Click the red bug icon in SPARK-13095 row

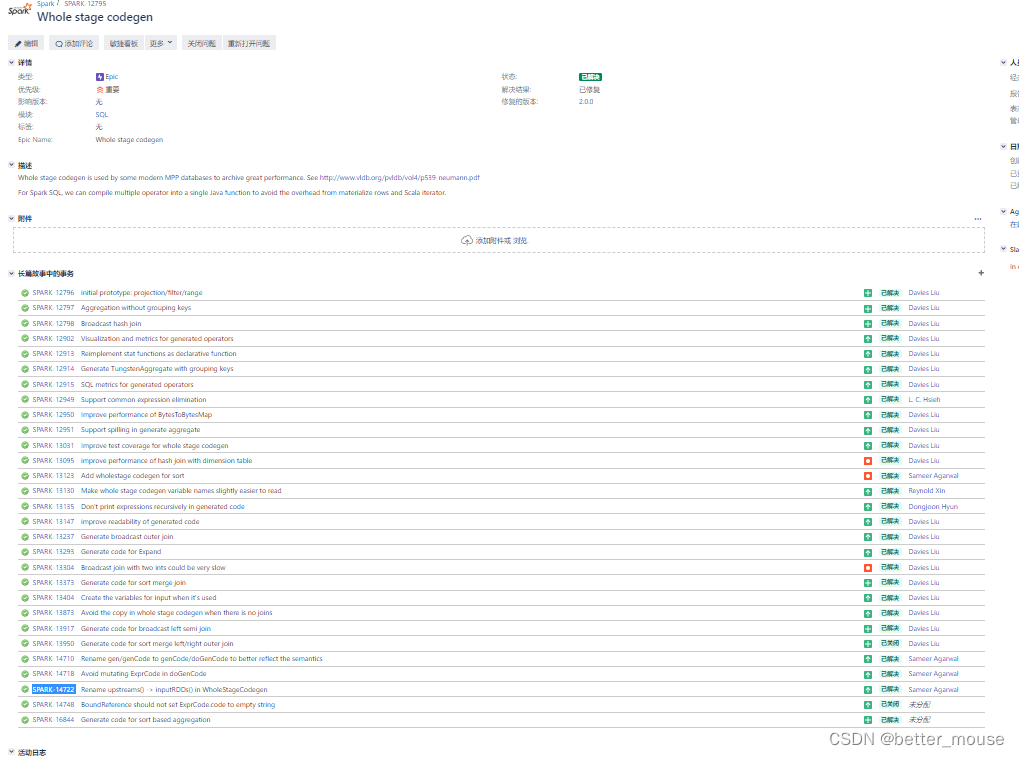[x=868, y=461]
